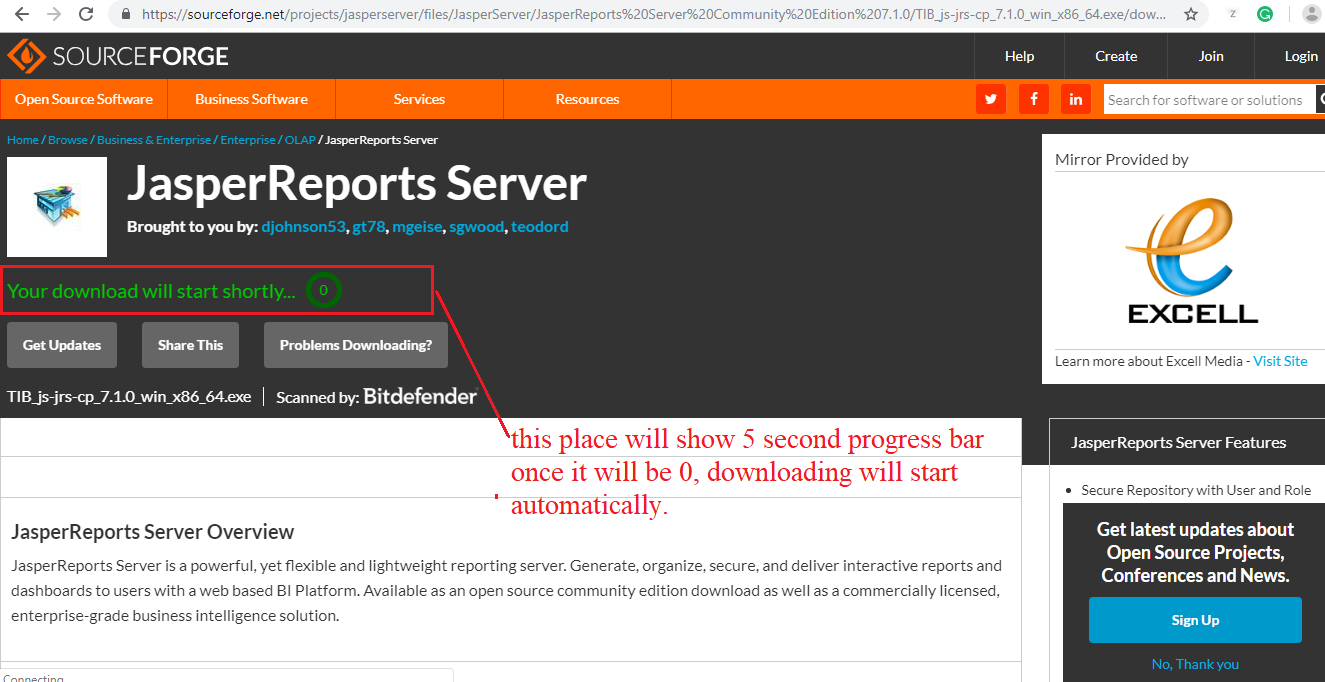
Task: Click the Sign Up button
Action: point(1195,620)
